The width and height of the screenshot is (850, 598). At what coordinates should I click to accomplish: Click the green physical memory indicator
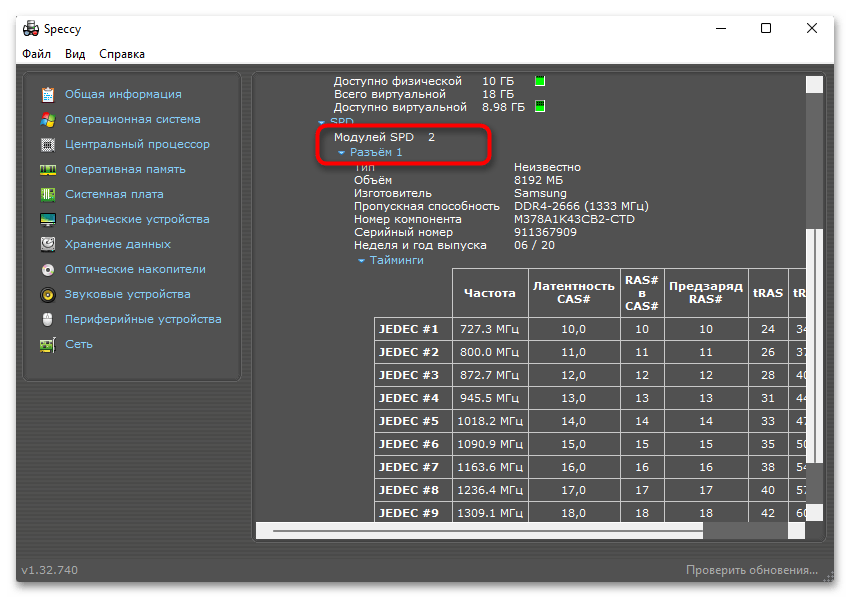pos(540,81)
